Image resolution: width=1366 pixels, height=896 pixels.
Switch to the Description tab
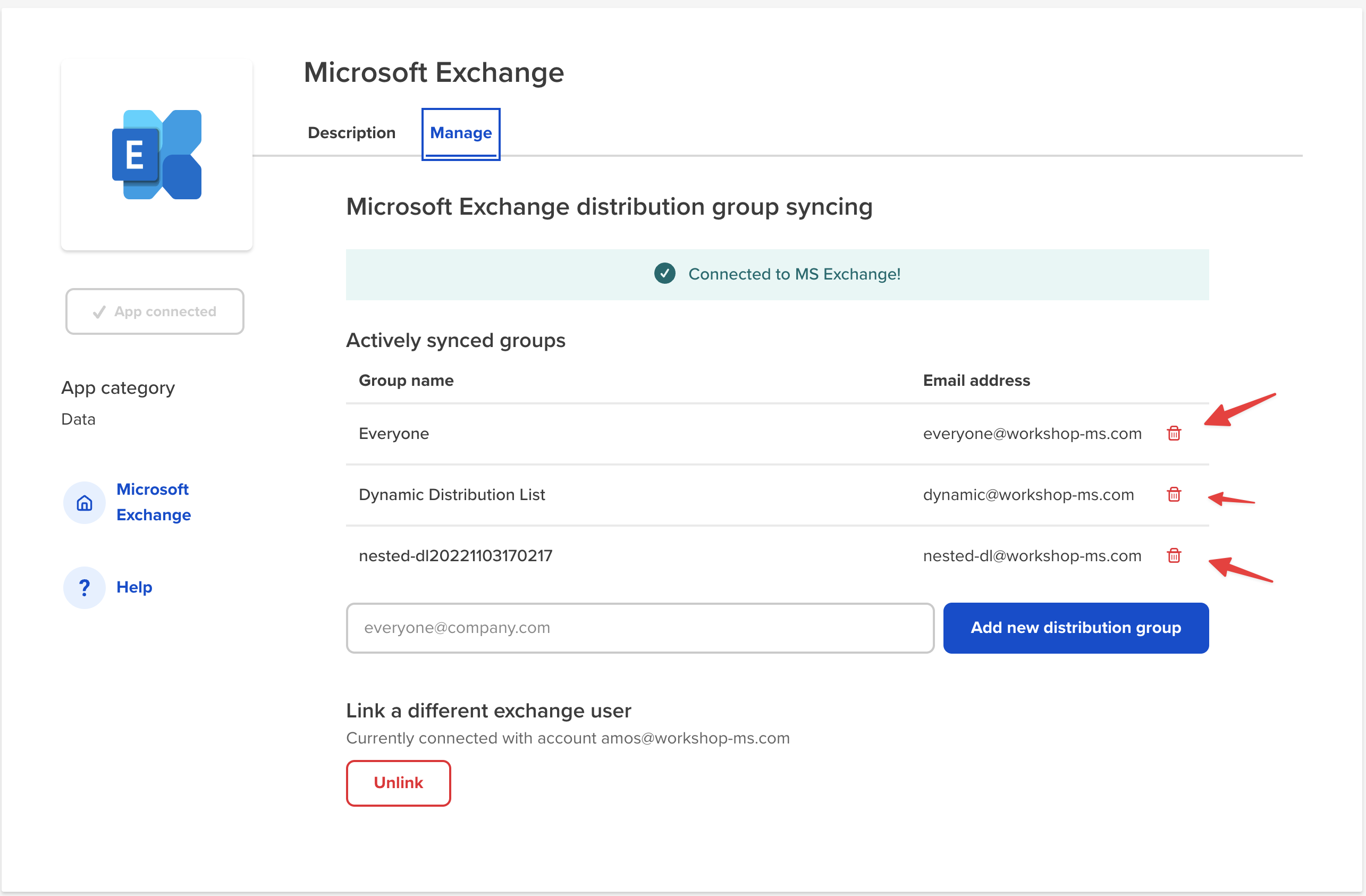coord(351,132)
